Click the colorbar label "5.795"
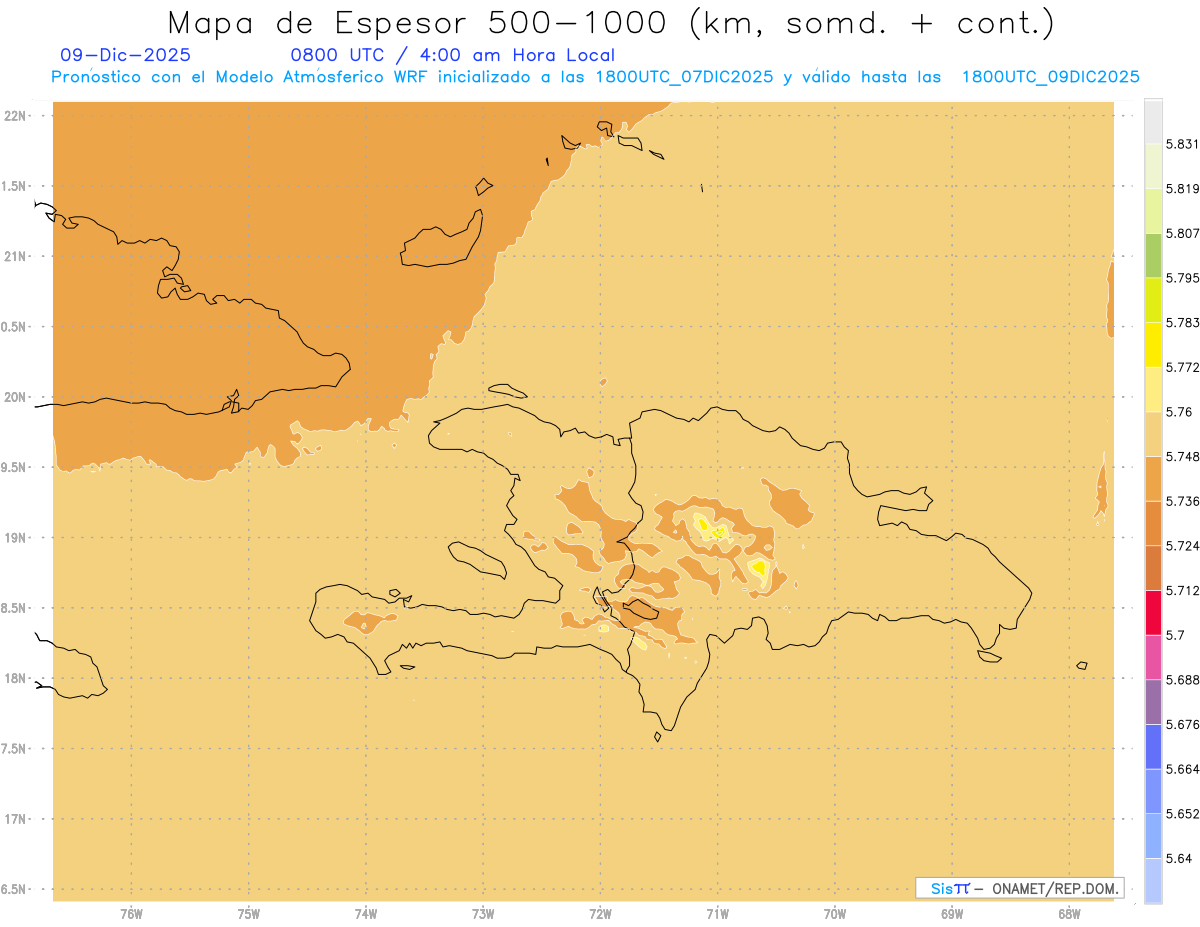Screen dimensions: 1200x927 (x=1183, y=278)
